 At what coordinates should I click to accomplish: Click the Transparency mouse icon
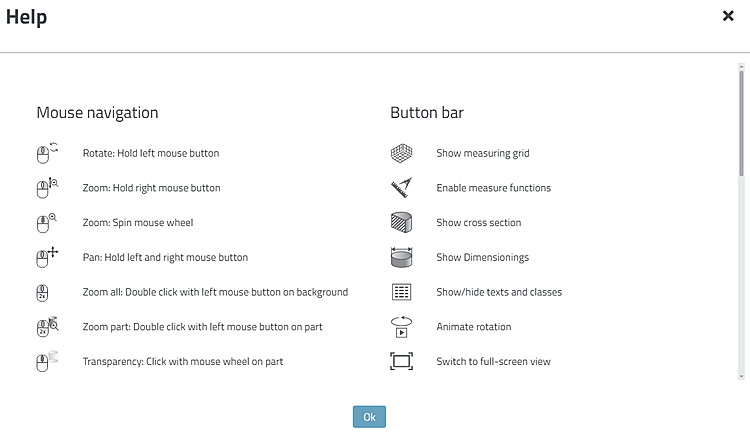(x=47, y=361)
